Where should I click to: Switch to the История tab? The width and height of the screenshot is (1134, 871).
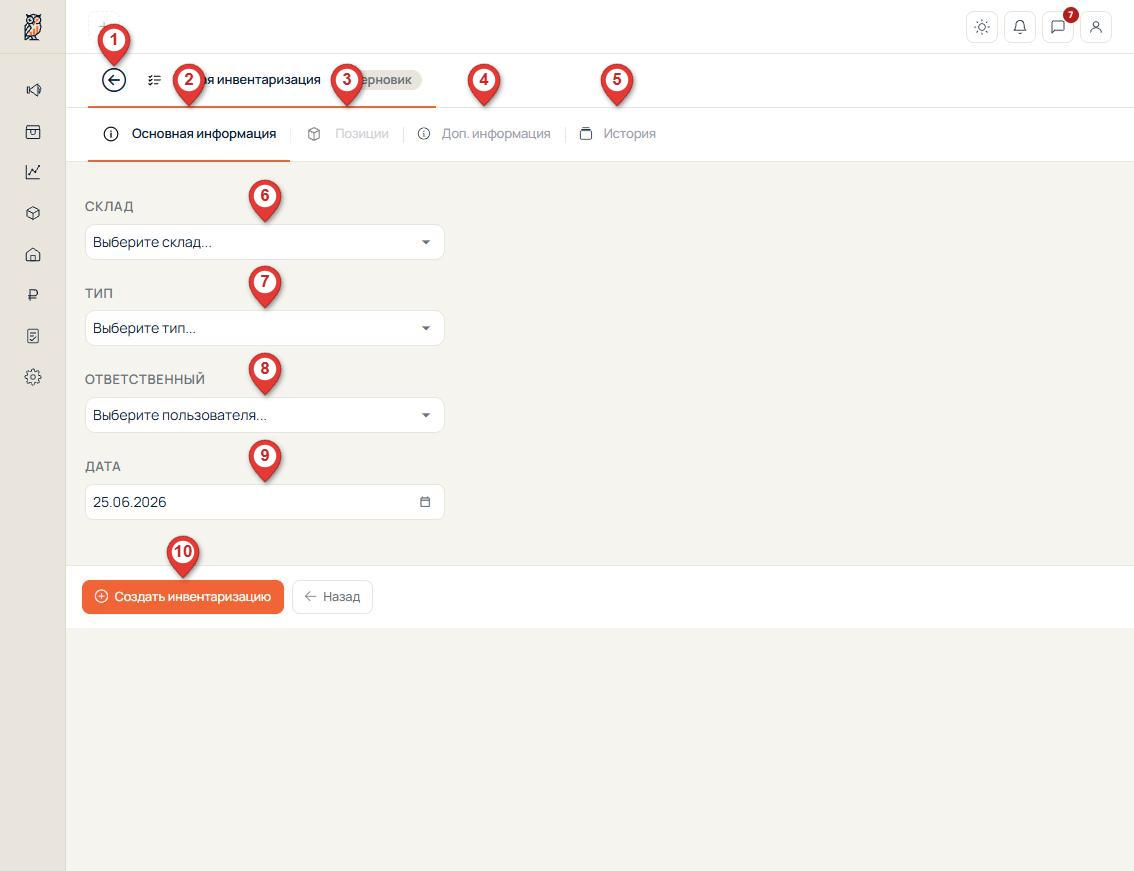(x=618, y=134)
